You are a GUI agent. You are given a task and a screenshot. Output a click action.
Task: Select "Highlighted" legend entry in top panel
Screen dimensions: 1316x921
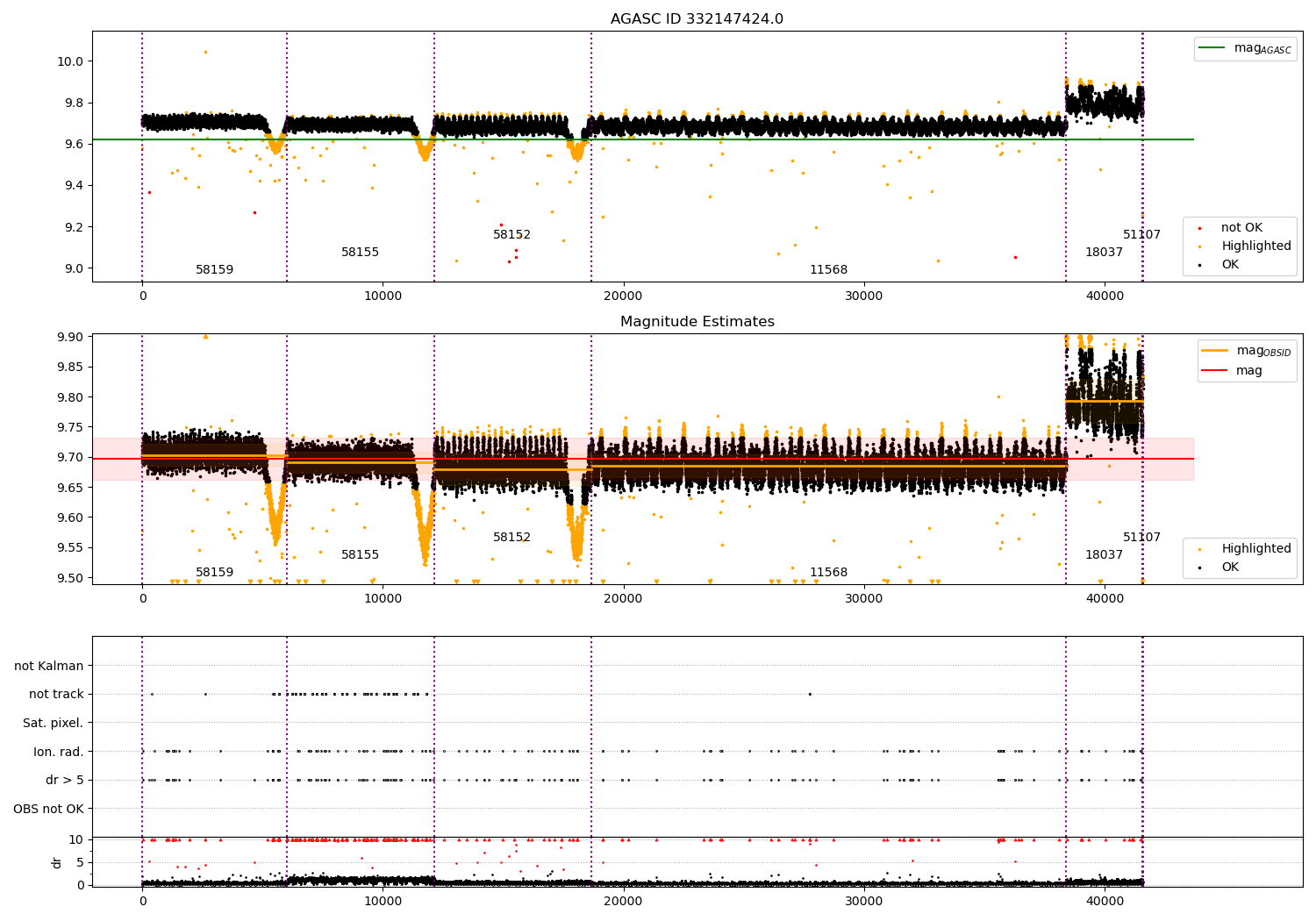coord(1256,246)
